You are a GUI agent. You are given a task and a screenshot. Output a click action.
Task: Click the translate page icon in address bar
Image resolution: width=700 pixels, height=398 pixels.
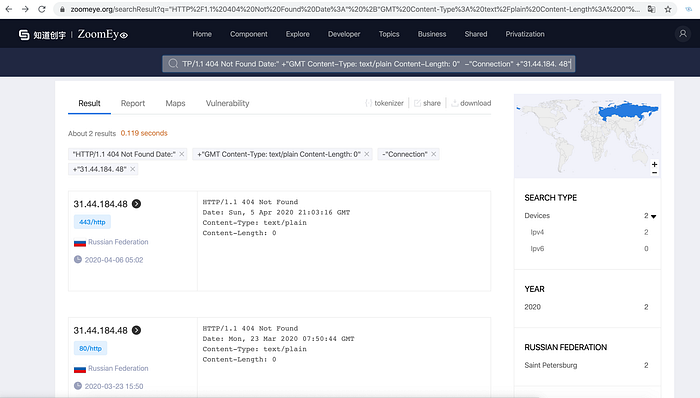(651, 9)
